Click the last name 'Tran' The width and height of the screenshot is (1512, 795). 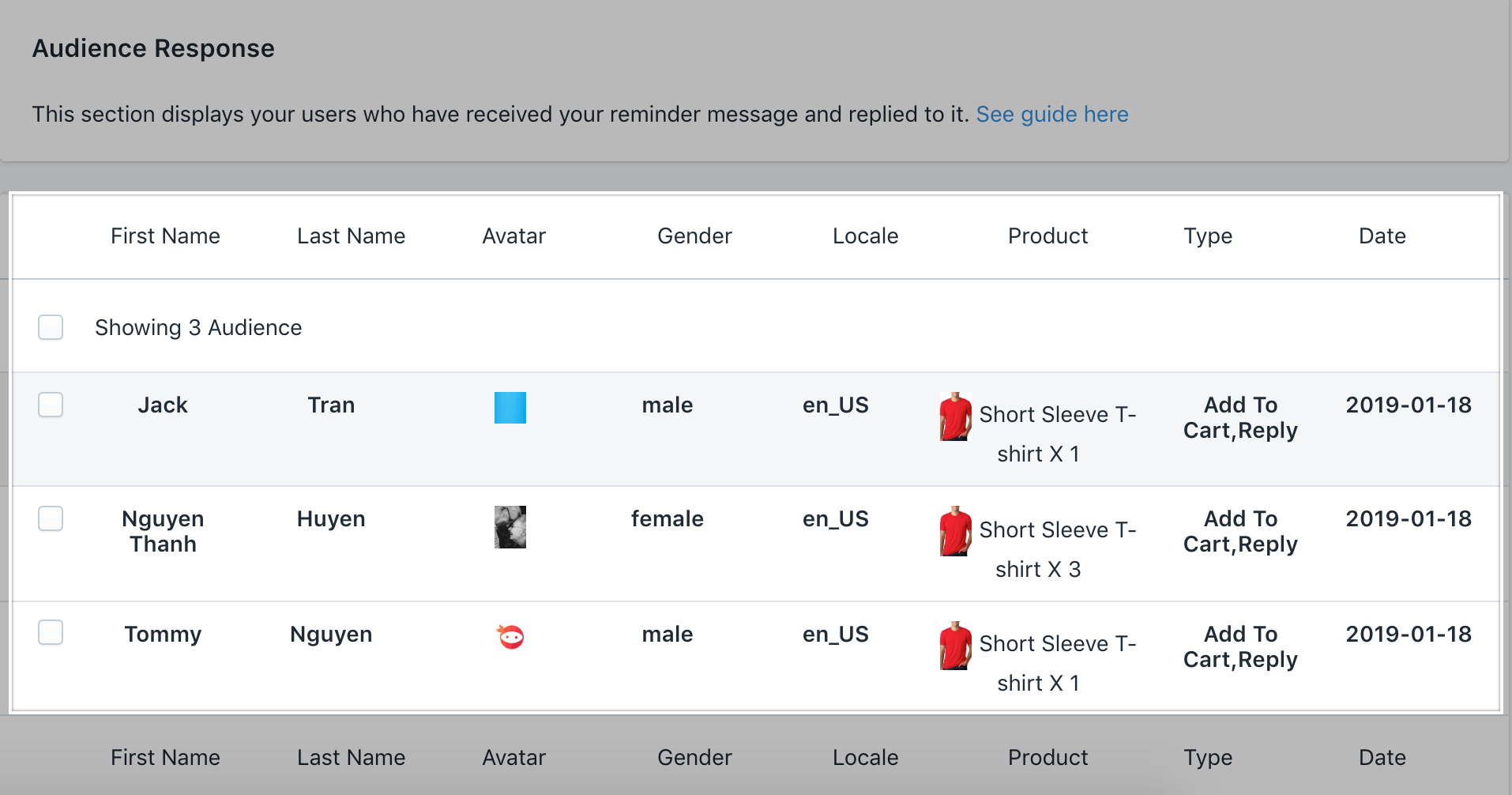tap(331, 405)
